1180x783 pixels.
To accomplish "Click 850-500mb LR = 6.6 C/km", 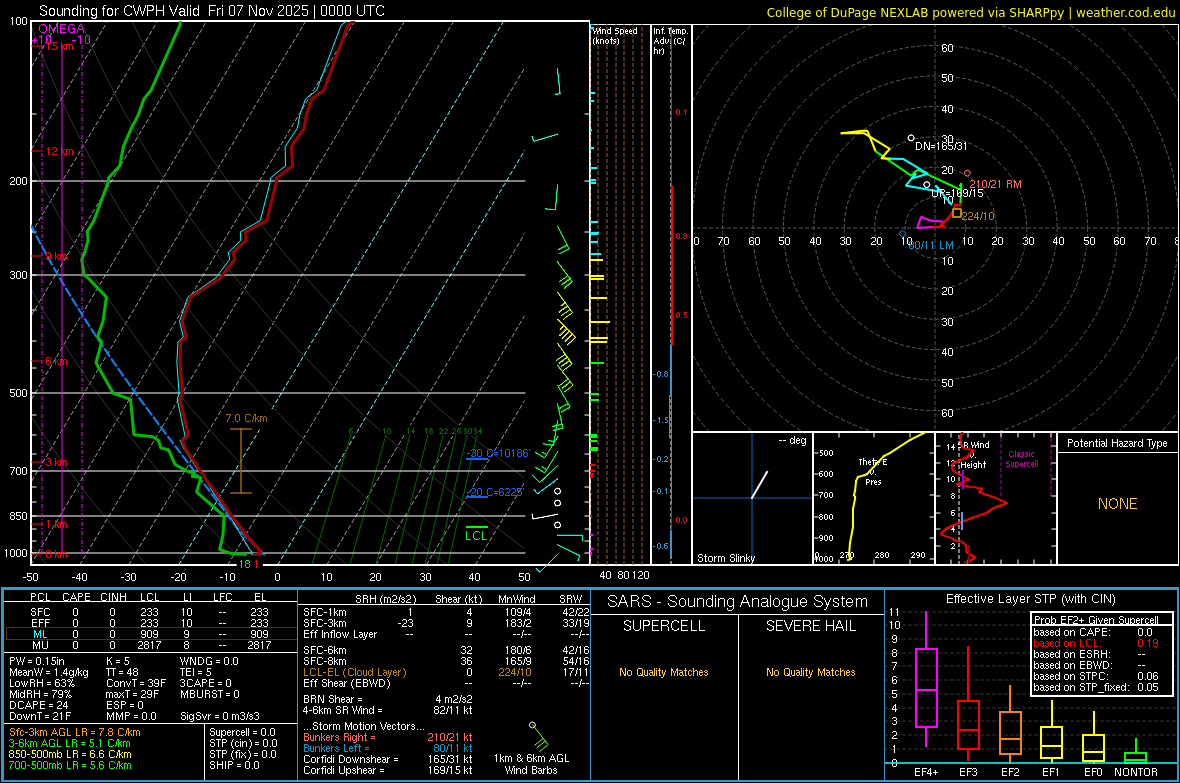I will click(70, 754).
